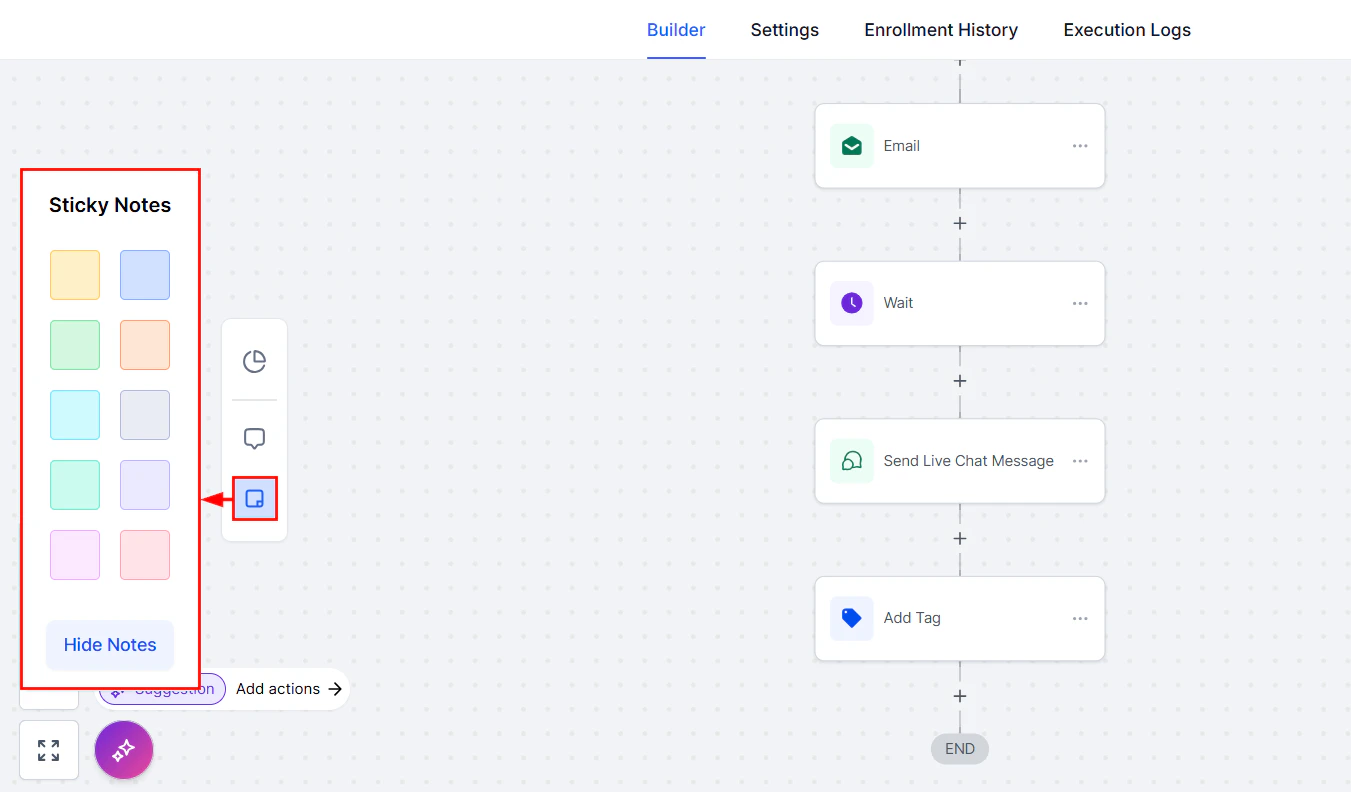The width and height of the screenshot is (1351, 792).
Task: Click the plus icon below the Email step
Action: point(959,223)
